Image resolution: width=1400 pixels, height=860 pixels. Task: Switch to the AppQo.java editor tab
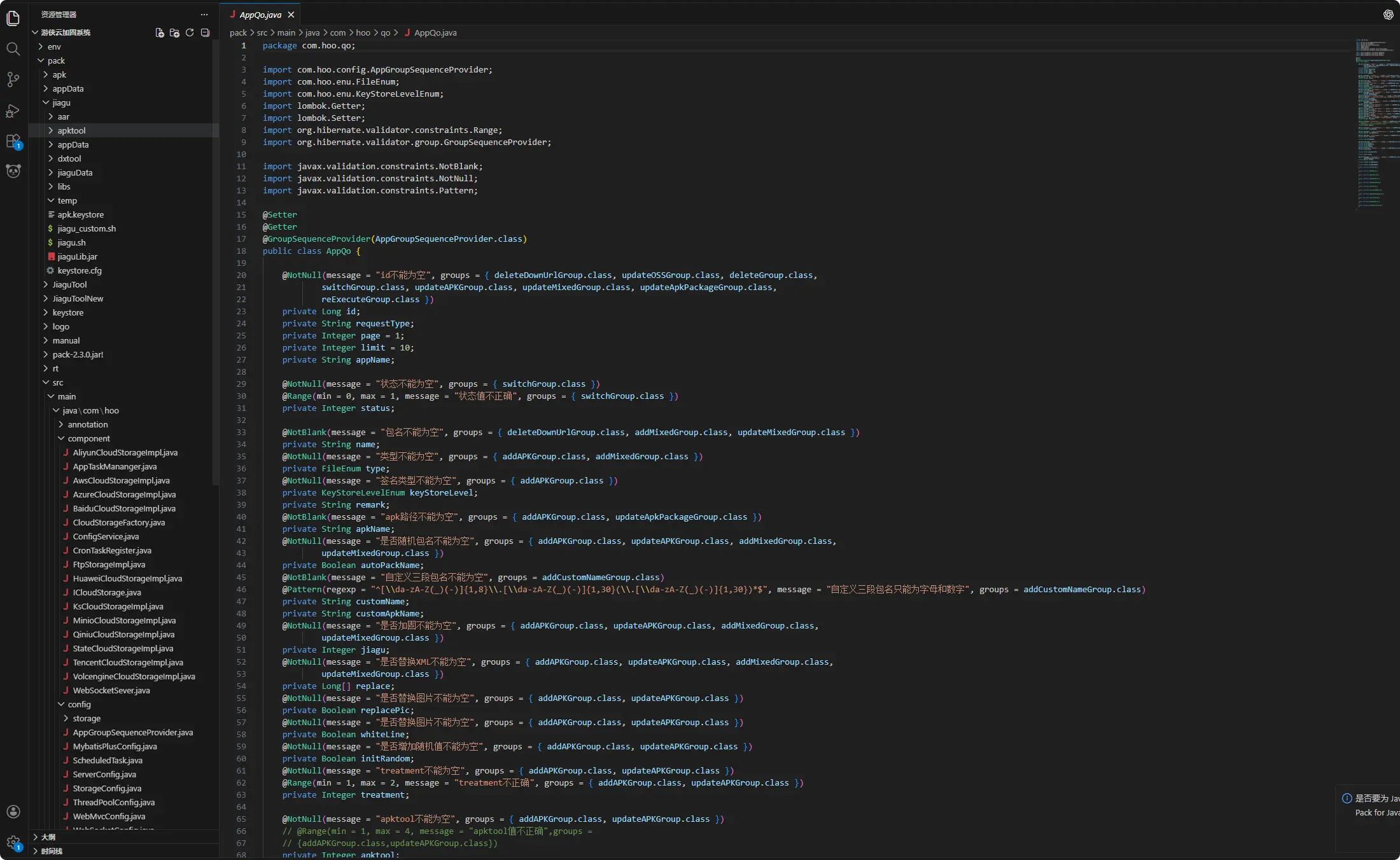coord(260,15)
